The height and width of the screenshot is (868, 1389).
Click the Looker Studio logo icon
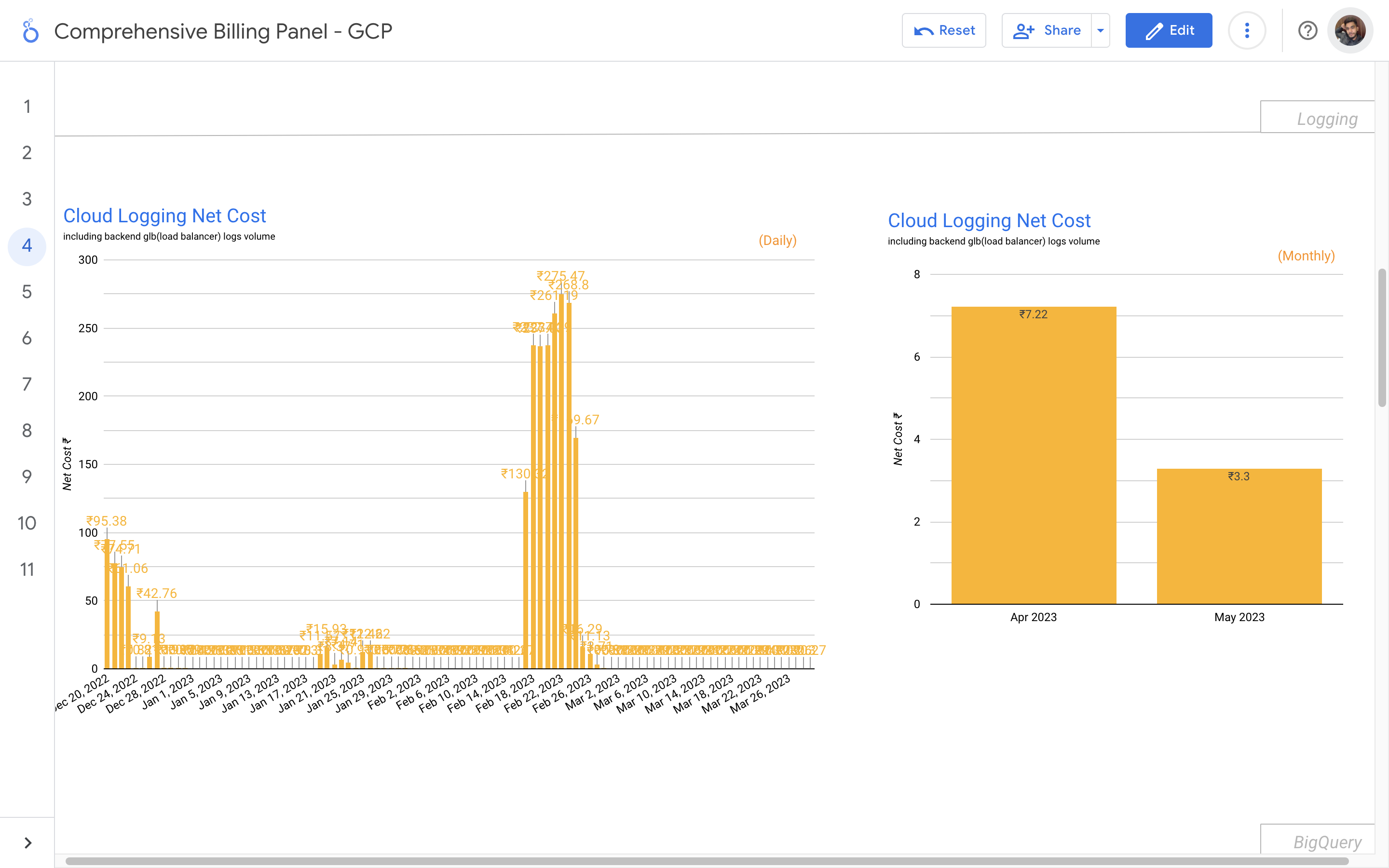[x=30, y=31]
